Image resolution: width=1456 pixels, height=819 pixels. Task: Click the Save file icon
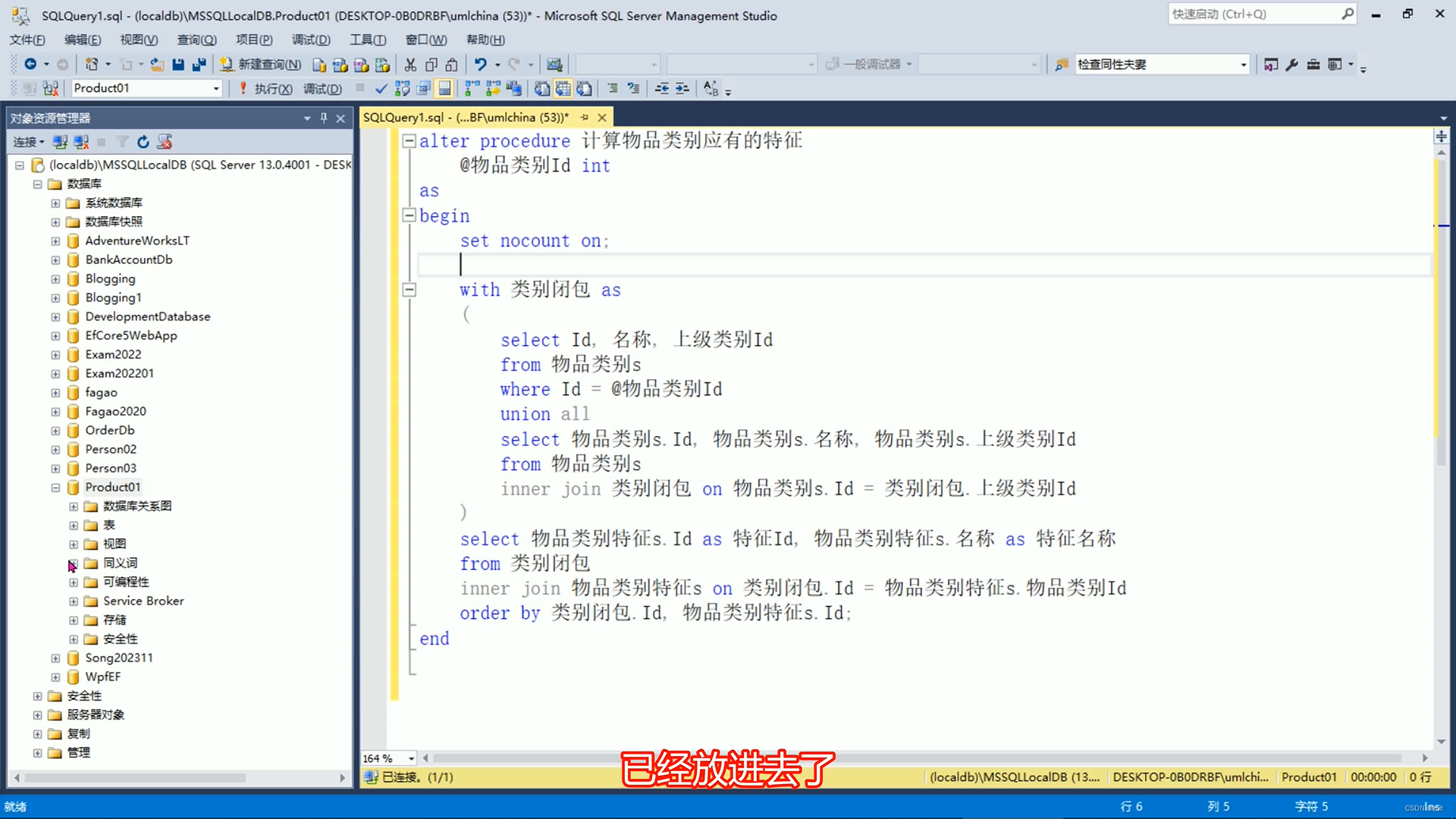(x=178, y=64)
